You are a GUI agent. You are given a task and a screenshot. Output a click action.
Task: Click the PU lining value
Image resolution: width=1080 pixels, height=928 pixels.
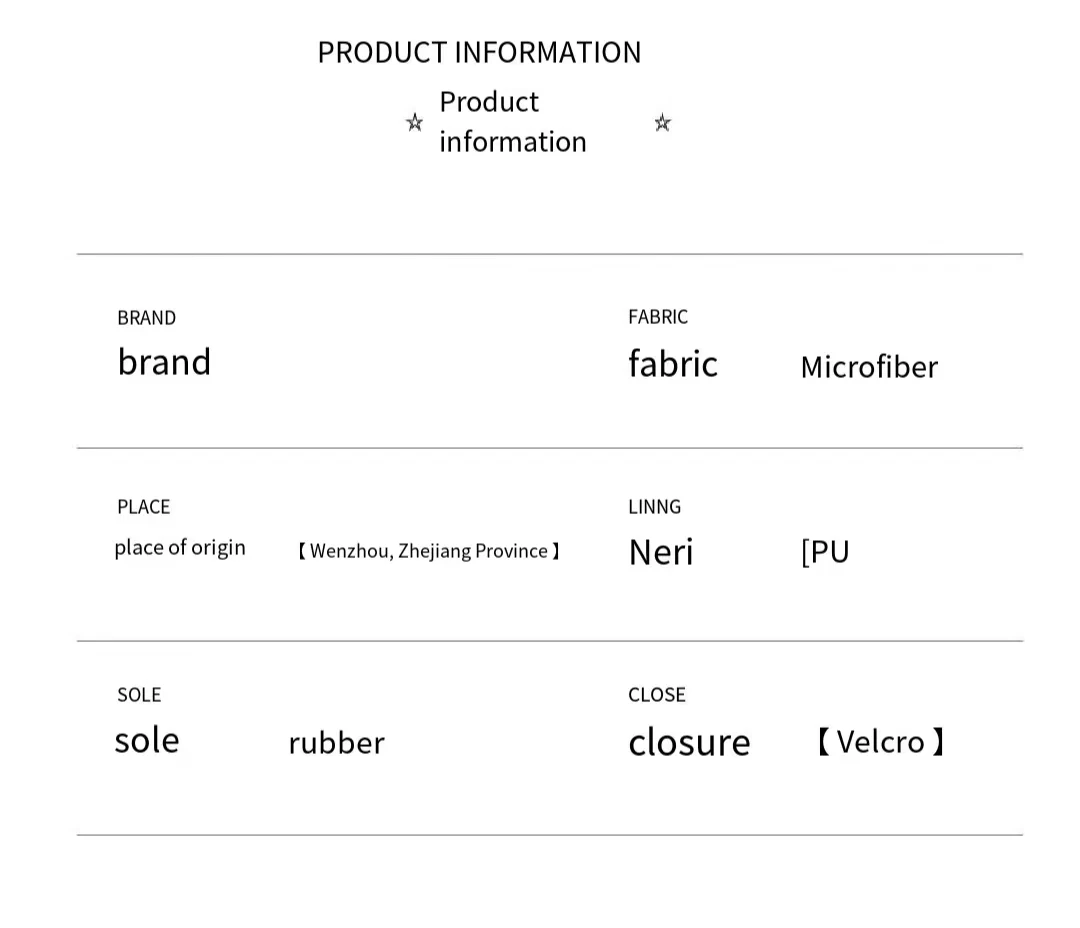pos(825,552)
